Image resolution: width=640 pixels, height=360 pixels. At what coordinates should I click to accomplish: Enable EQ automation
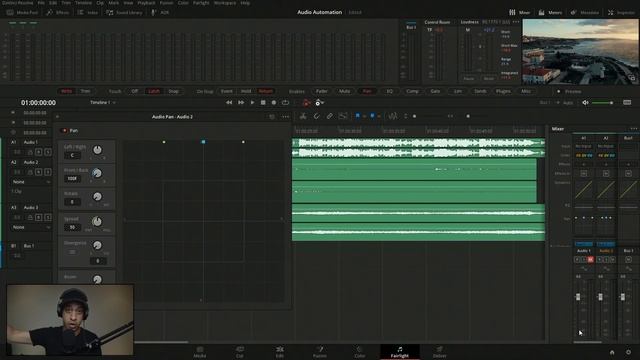[x=390, y=91]
